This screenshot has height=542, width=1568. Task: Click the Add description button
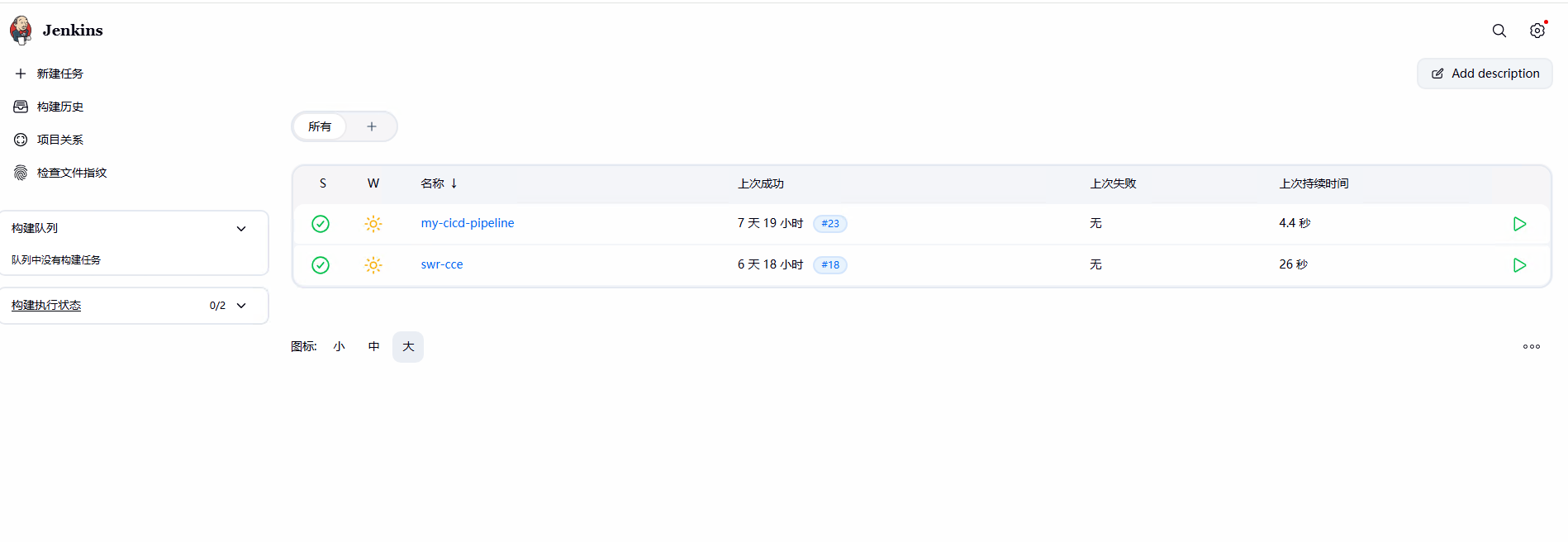[1485, 74]
